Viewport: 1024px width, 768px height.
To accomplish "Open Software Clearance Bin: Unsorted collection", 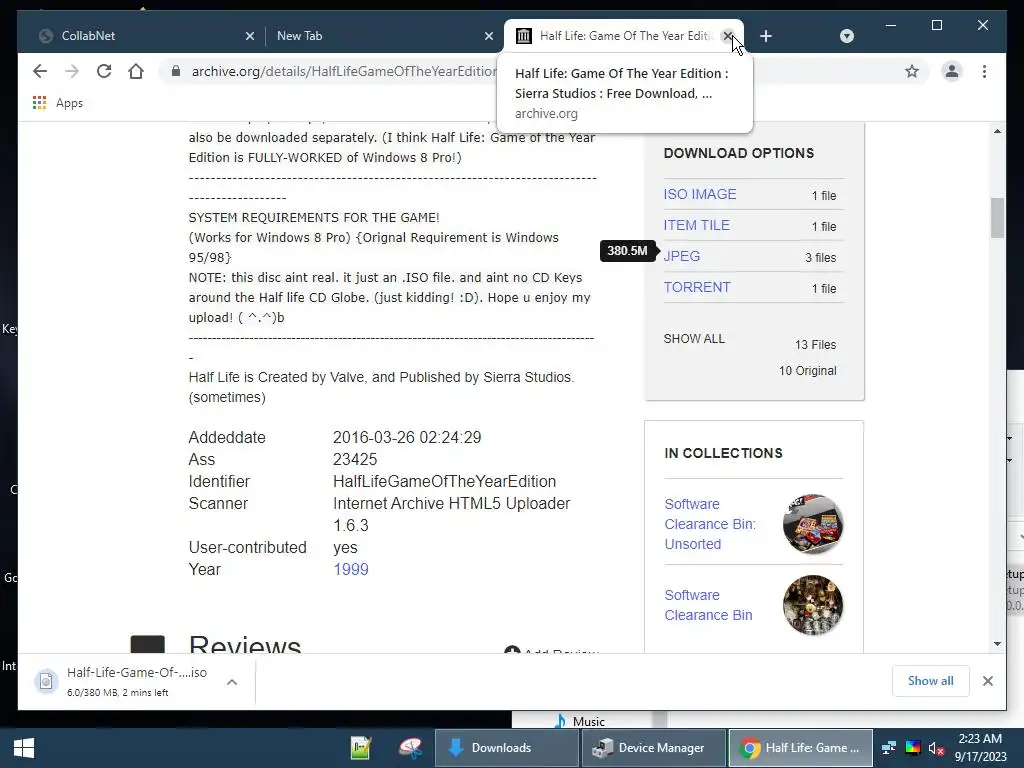I will point(710,524).
